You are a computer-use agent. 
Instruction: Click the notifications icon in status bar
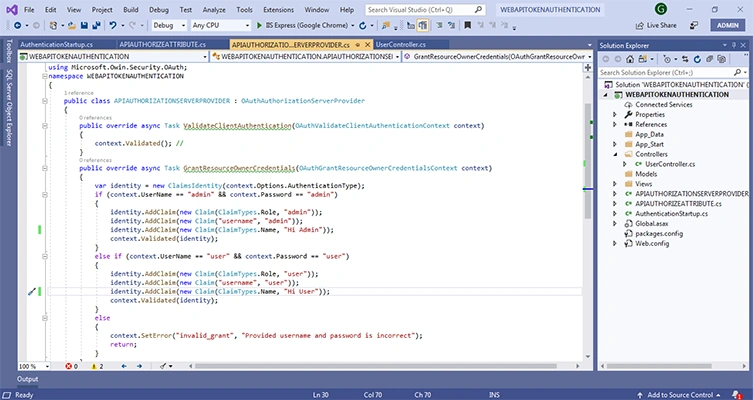[737, 395]
